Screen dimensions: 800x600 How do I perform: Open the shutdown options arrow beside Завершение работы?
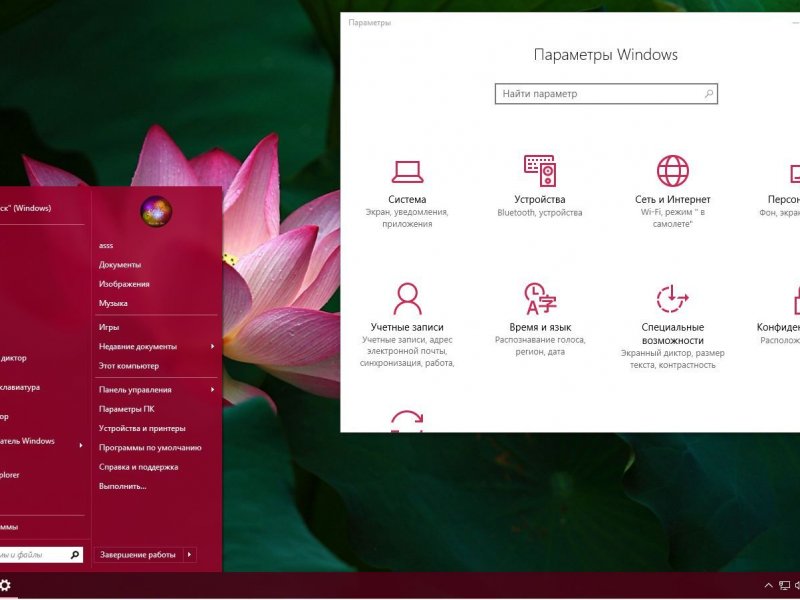click(190, 555)
